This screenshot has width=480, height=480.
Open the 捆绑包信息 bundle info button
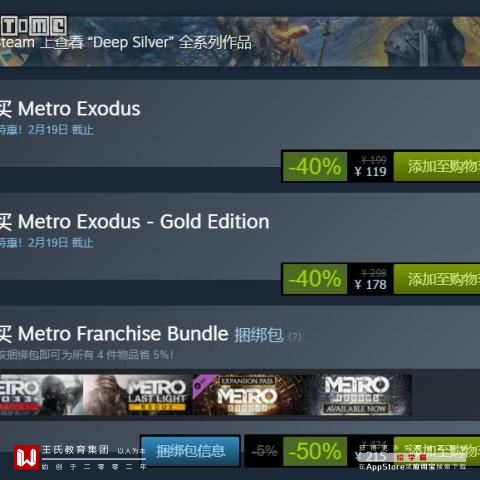190,451
